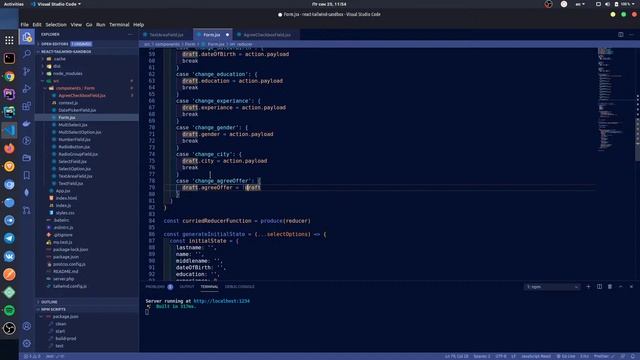The image size is (640, 360).
Task: Open README.md in explorer
Action: pyautogui.click(x=65, y=271)
